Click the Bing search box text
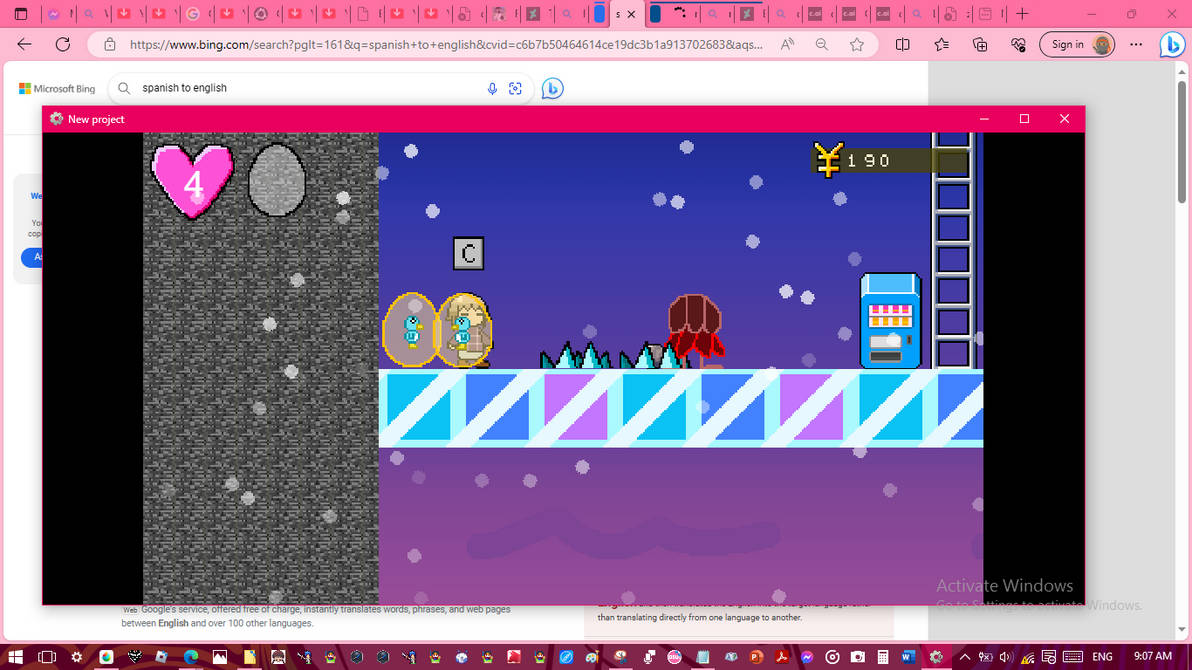Image resolution: width=1192 pixels, height=670 pixels. [x=185, y=88]
